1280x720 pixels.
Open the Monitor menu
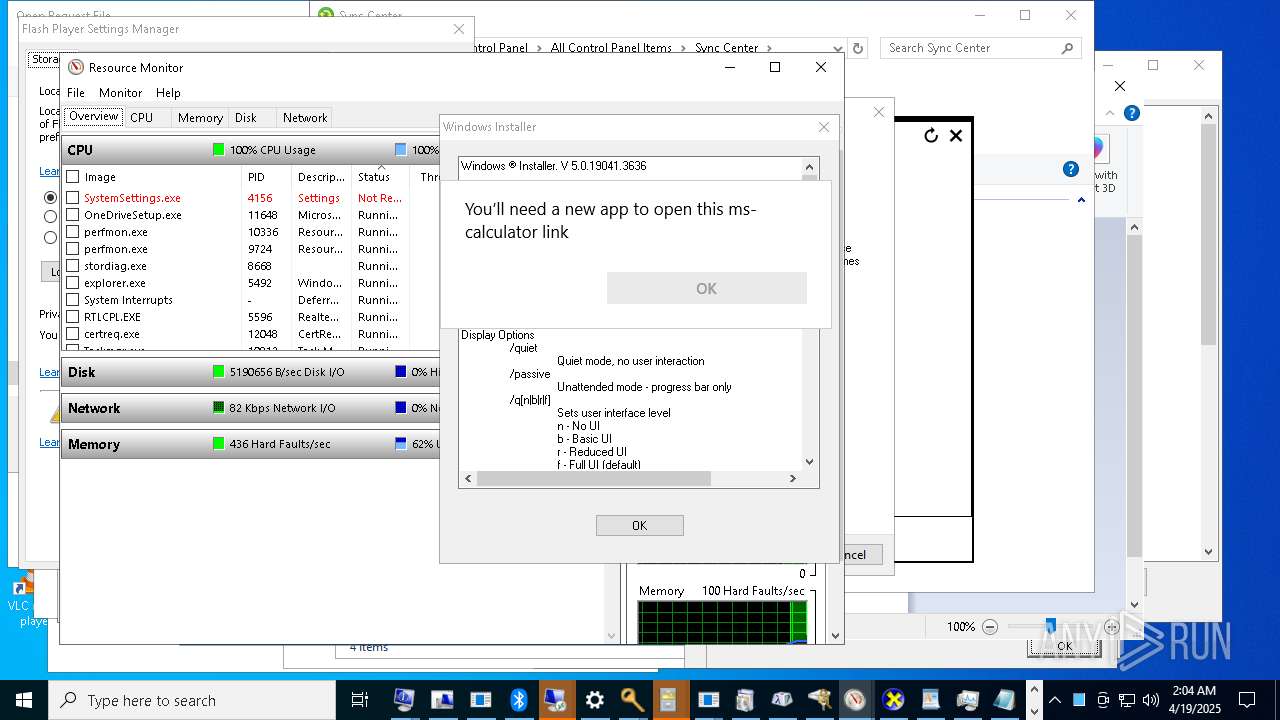(120, 93)
